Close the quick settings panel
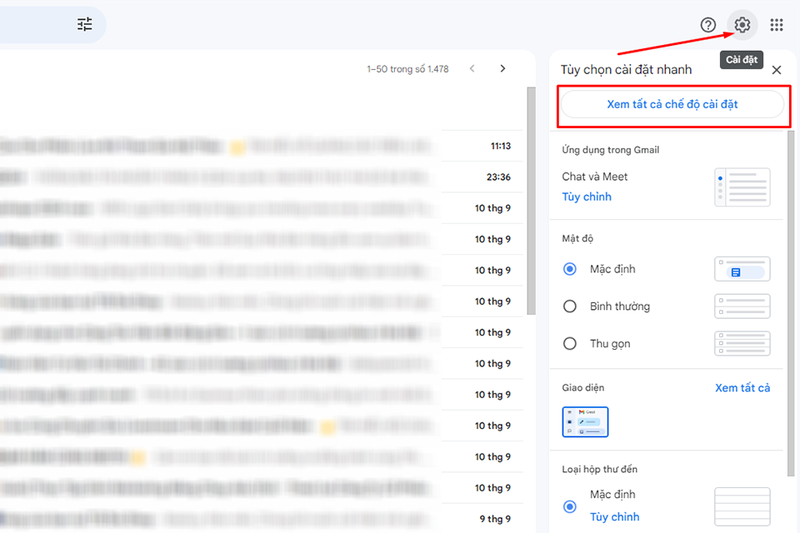 776,70
